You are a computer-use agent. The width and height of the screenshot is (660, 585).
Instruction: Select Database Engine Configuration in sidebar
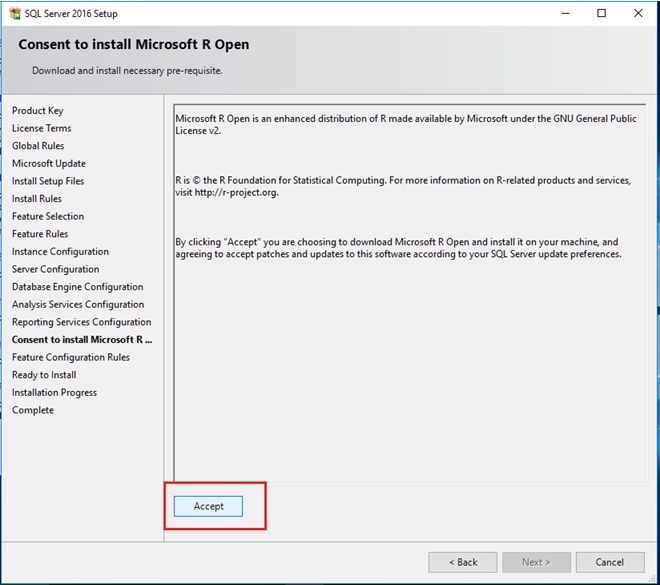77,287
